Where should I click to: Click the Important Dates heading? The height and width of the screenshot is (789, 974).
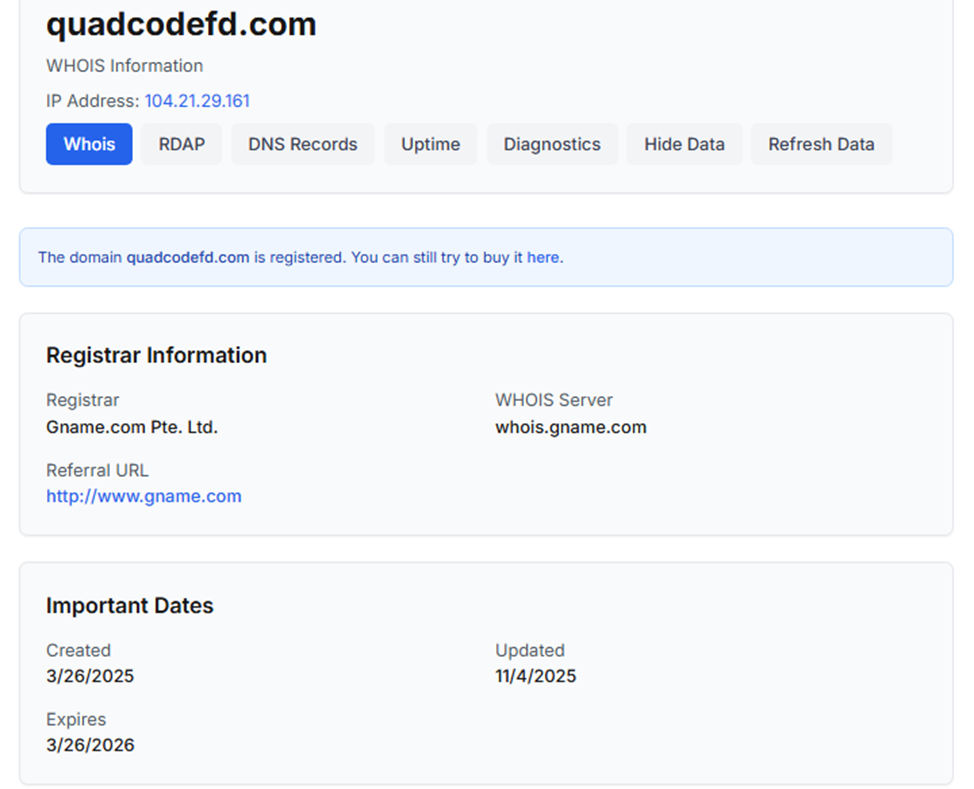tap(130, 606)
